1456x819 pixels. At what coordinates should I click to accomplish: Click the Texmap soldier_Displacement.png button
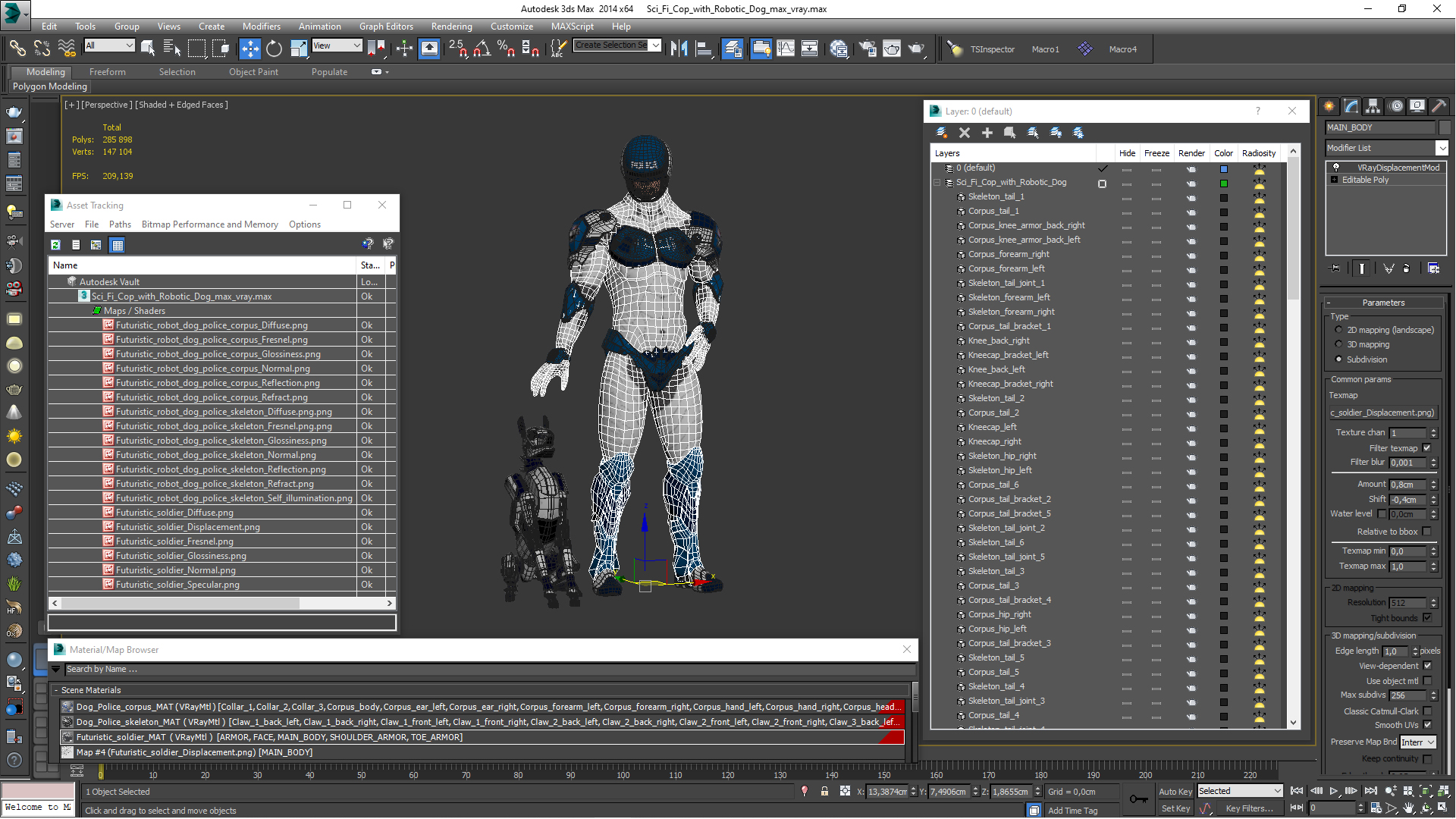click(1382, 413)
